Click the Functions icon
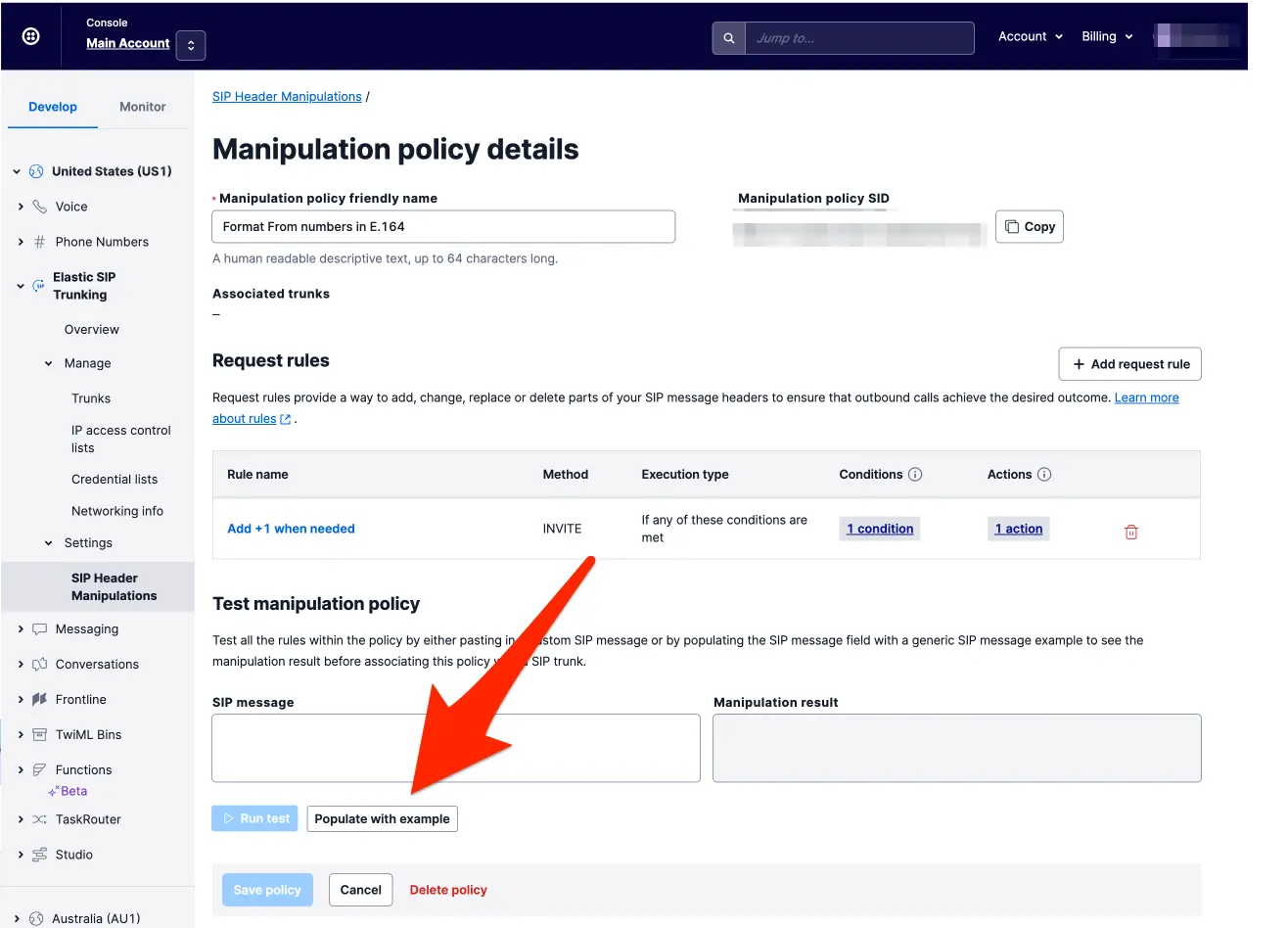 (40, 770)
